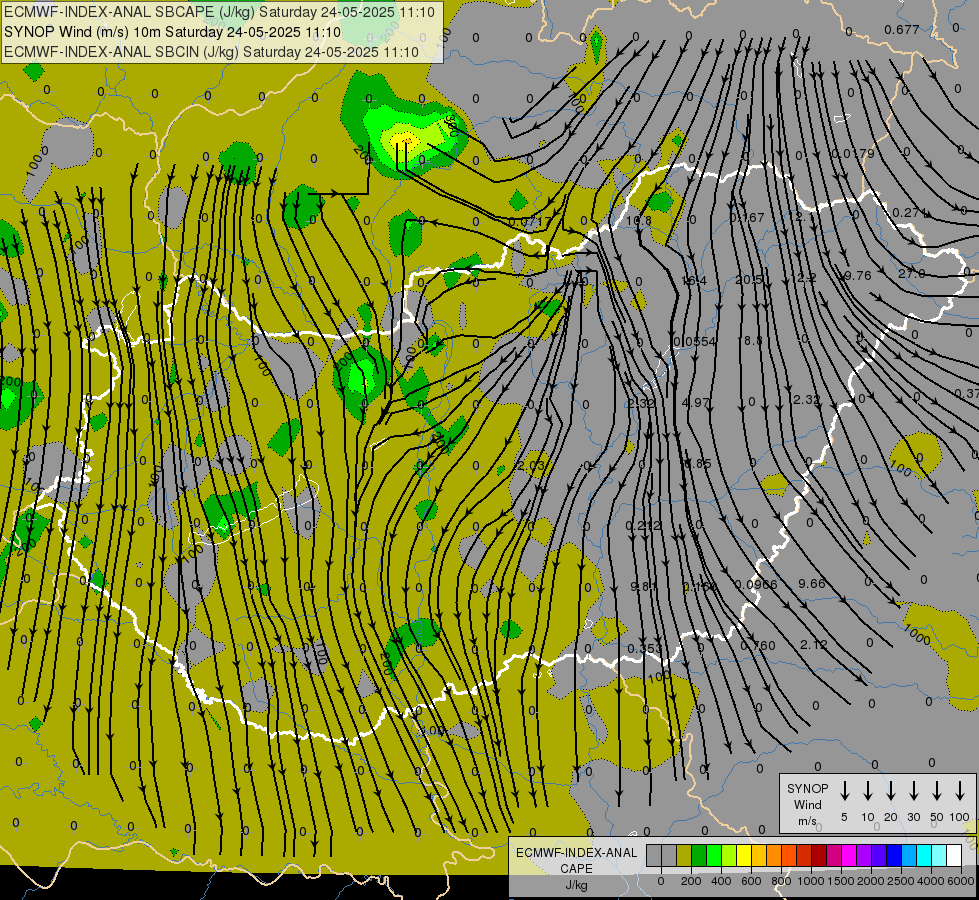This screenshot has height=900, width=979.
Task: Click the ECMWF-INDEX-ANAL CAPE J/kg legend label
Action: pos(576,868)
